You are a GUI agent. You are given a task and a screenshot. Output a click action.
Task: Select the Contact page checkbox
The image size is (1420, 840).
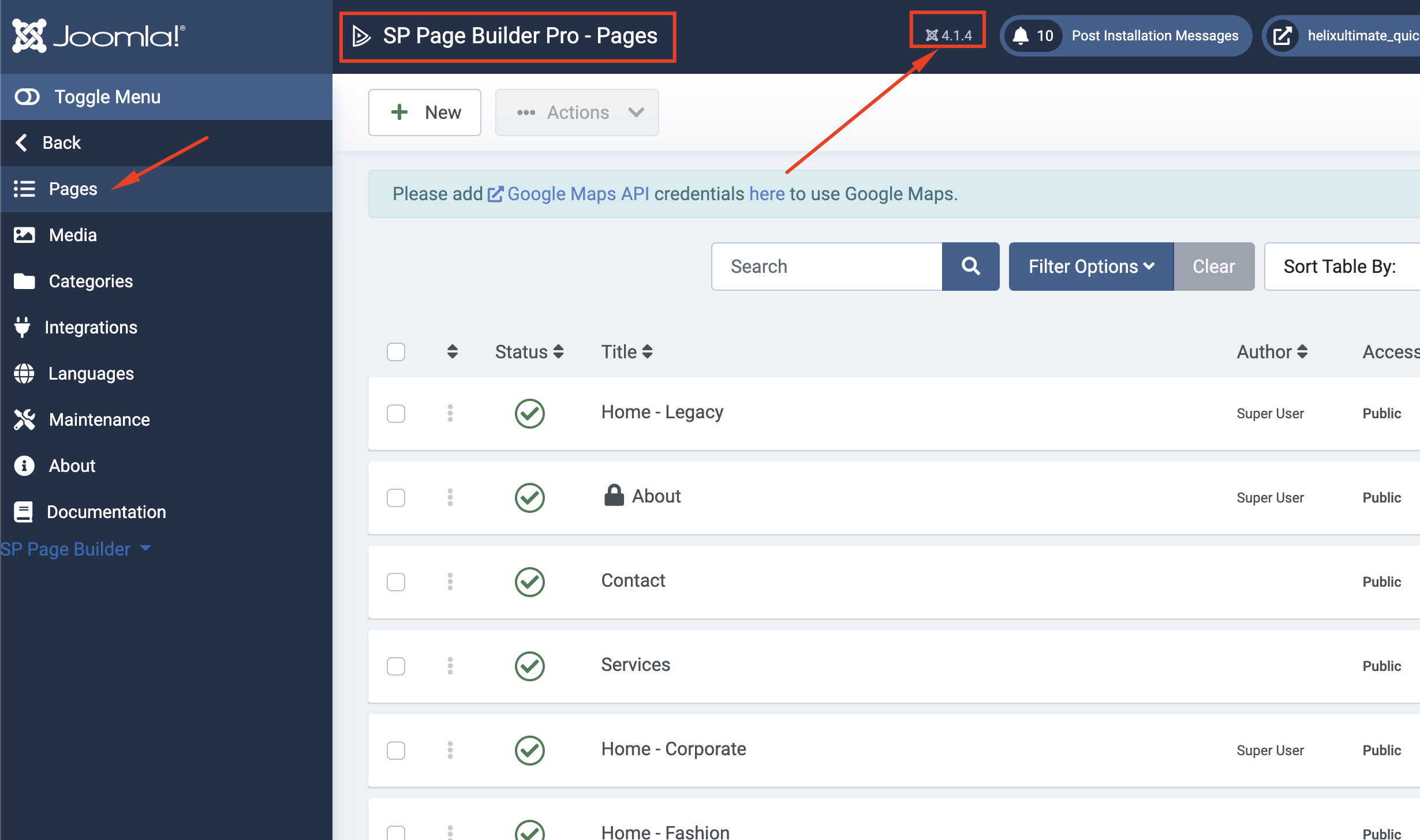coord(396,582)
